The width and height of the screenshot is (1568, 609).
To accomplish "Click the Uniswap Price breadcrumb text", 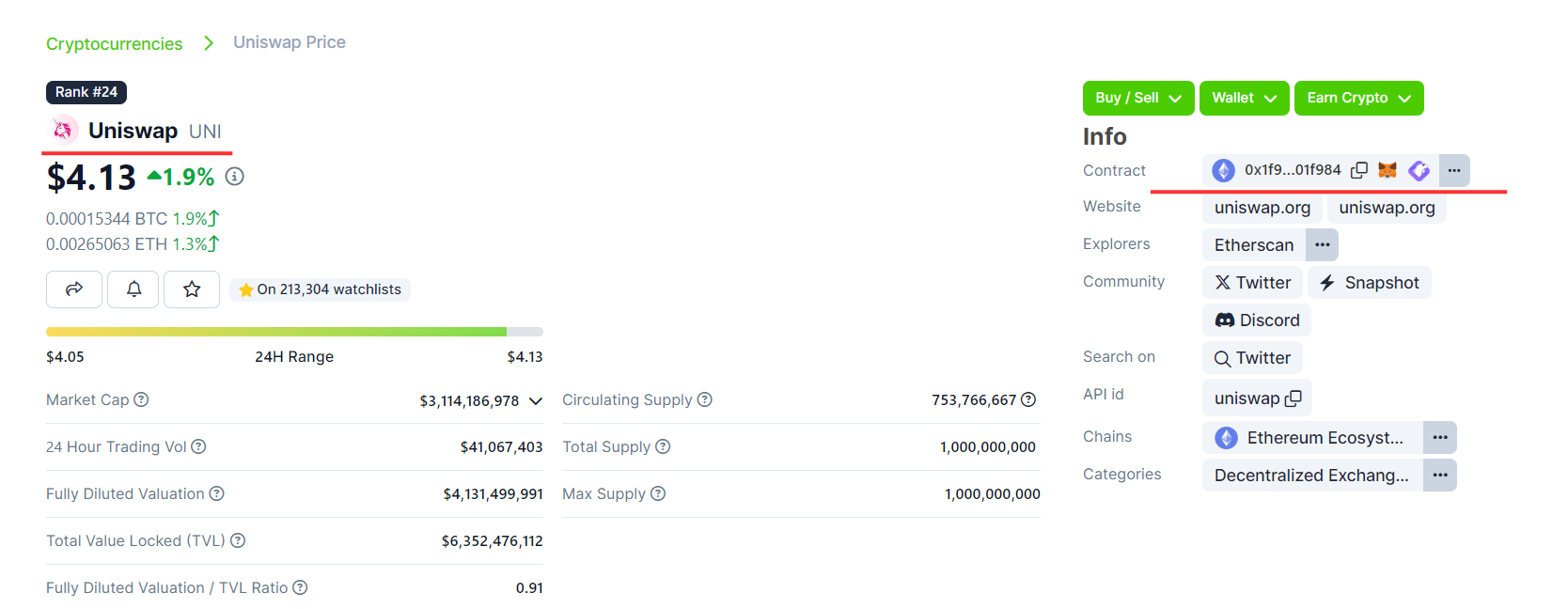I will [x=290, y=42].
